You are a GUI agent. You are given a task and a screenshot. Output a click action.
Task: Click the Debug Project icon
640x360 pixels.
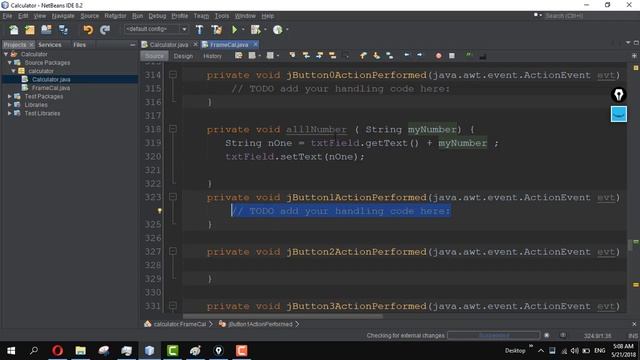click(256, 30)
